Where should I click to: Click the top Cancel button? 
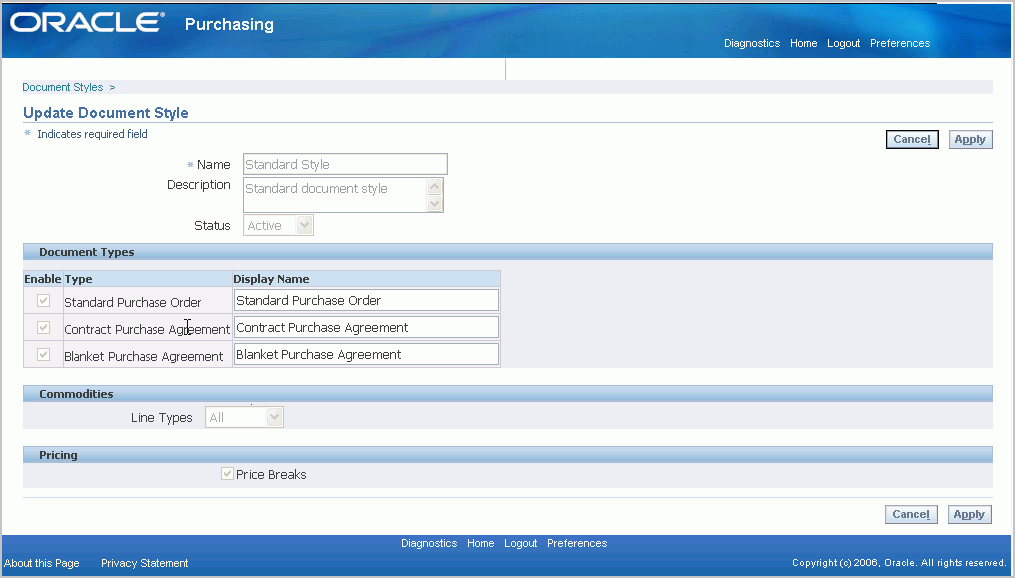tap(911, 139)
